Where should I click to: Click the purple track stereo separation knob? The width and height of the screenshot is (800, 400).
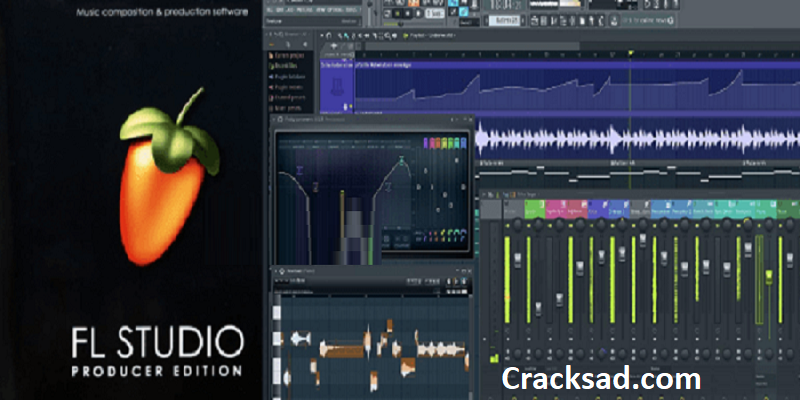click(602, 353)
